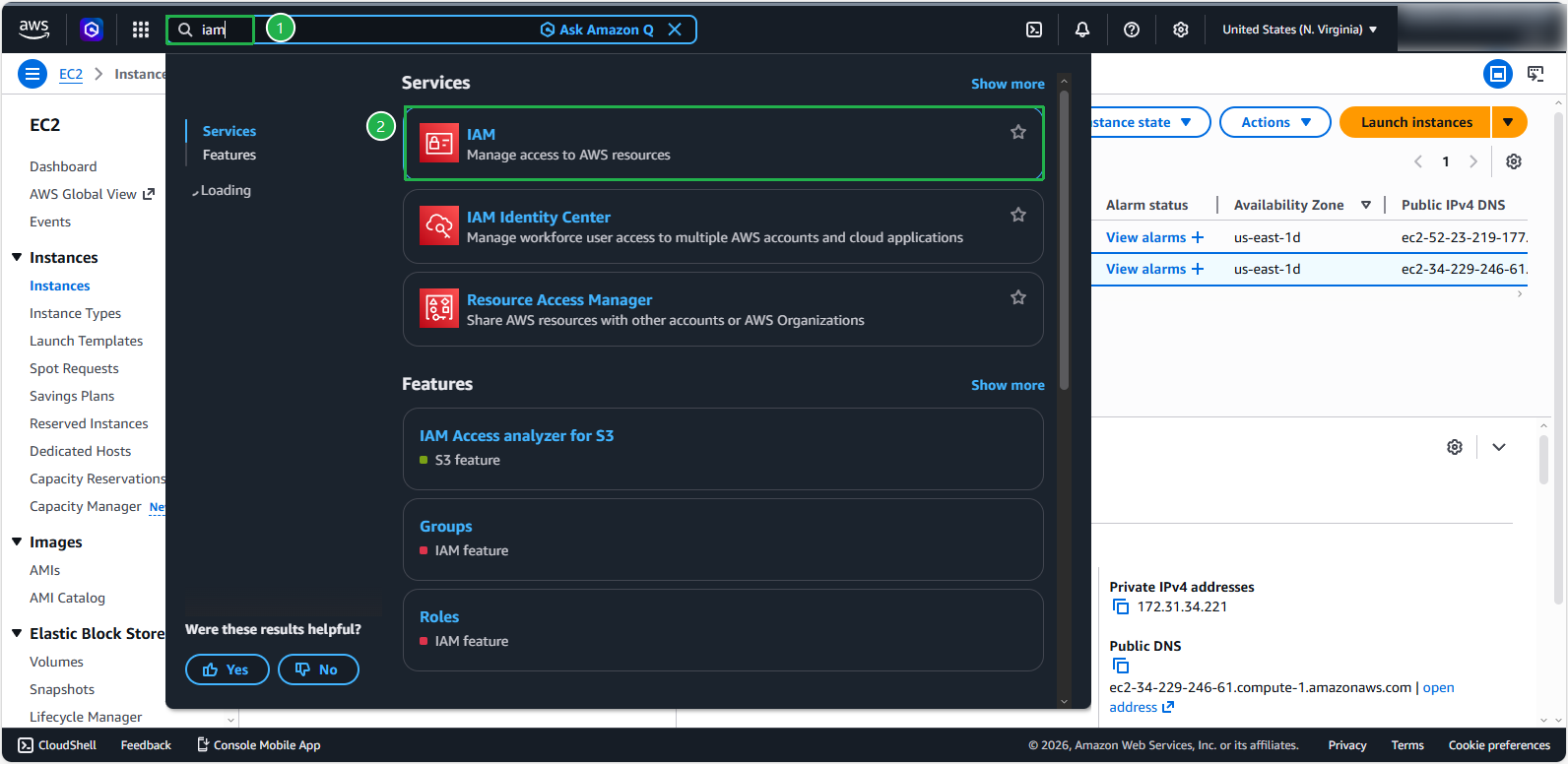Click the external link icon beside open address
This screenshot has height=764, width=1568.
click(1168, 707)
